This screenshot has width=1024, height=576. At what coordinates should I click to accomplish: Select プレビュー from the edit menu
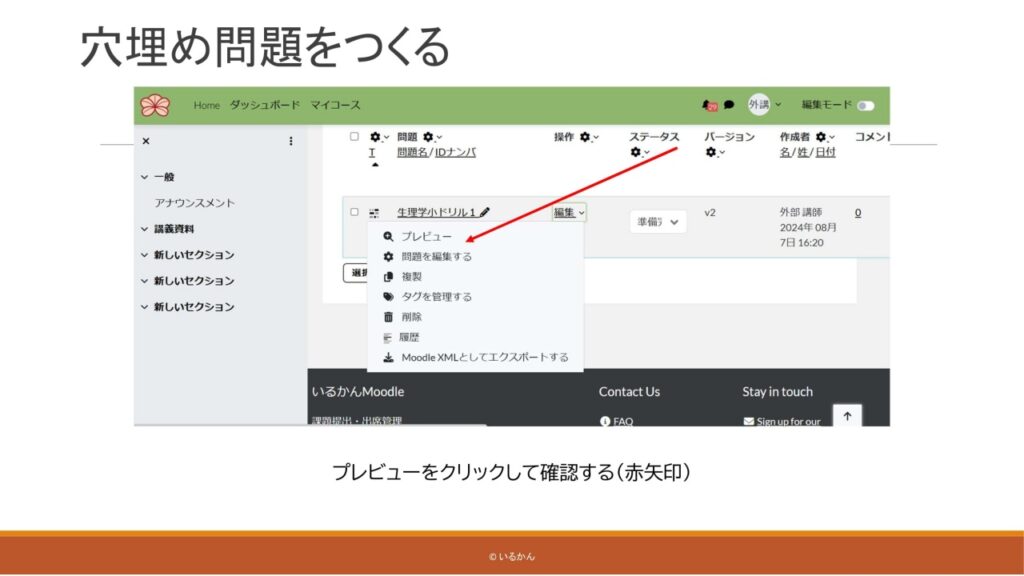click(x=426, y=237)
